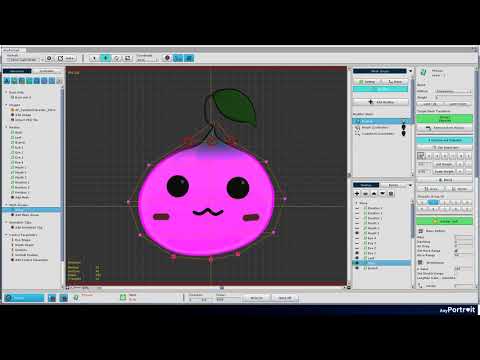Open the Coordinate dropdown in toolbar

(147, 60)
